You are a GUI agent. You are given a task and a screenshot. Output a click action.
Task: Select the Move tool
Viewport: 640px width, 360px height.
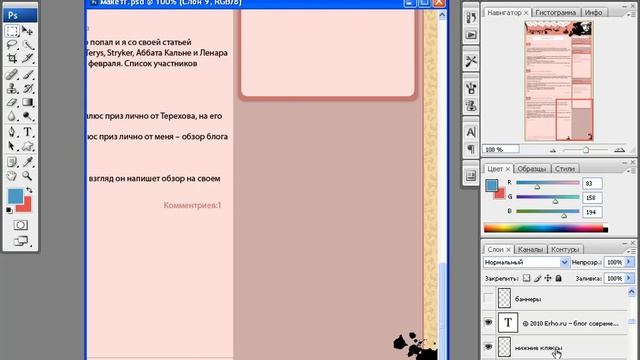click(x=27, y=31)
